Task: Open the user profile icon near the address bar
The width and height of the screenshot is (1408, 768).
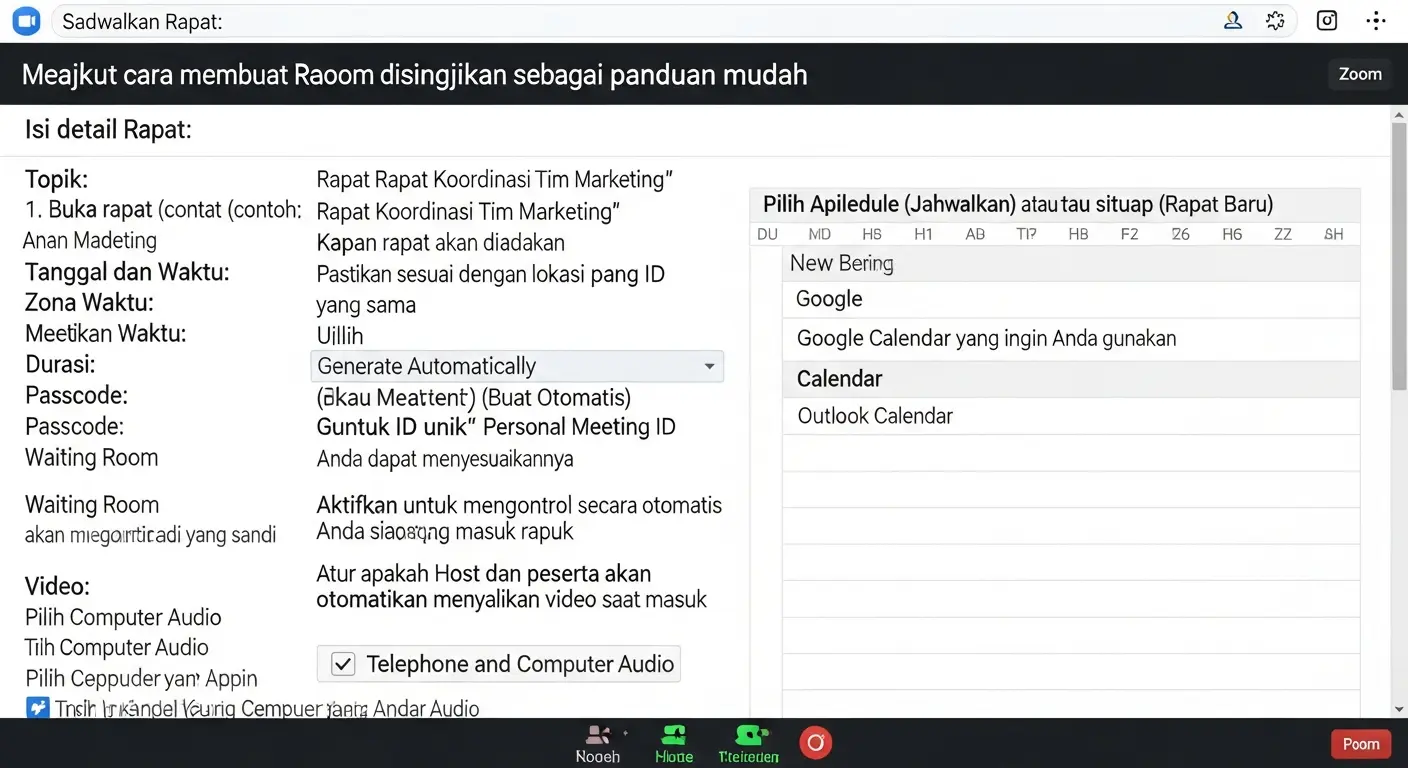Action: 1232,20
